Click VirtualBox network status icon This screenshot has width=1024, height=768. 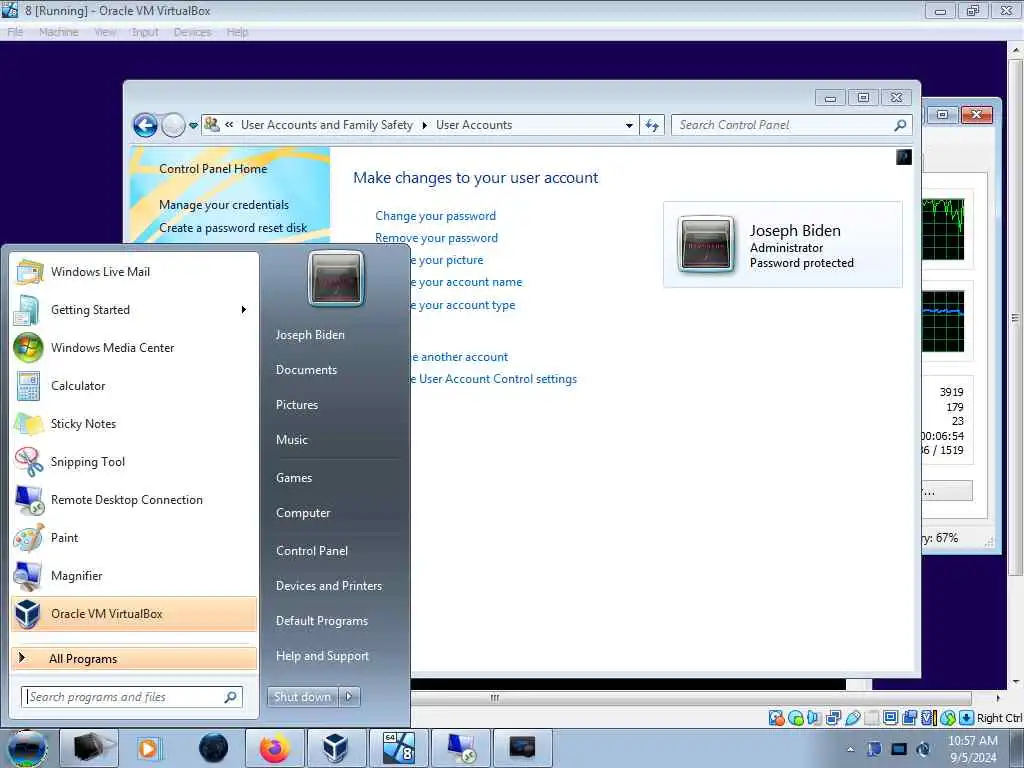point(833,718)
